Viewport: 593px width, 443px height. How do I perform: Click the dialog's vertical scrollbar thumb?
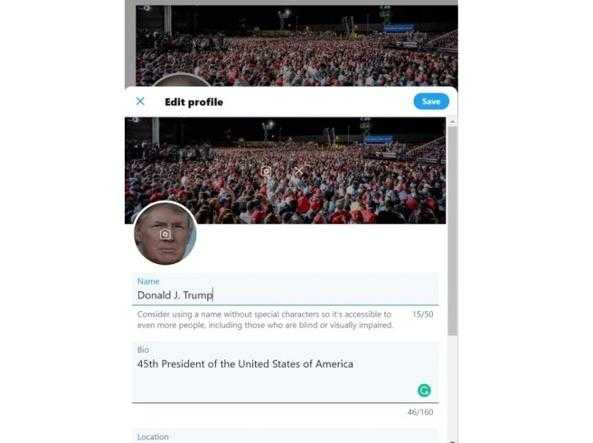[x=452, y=231]
